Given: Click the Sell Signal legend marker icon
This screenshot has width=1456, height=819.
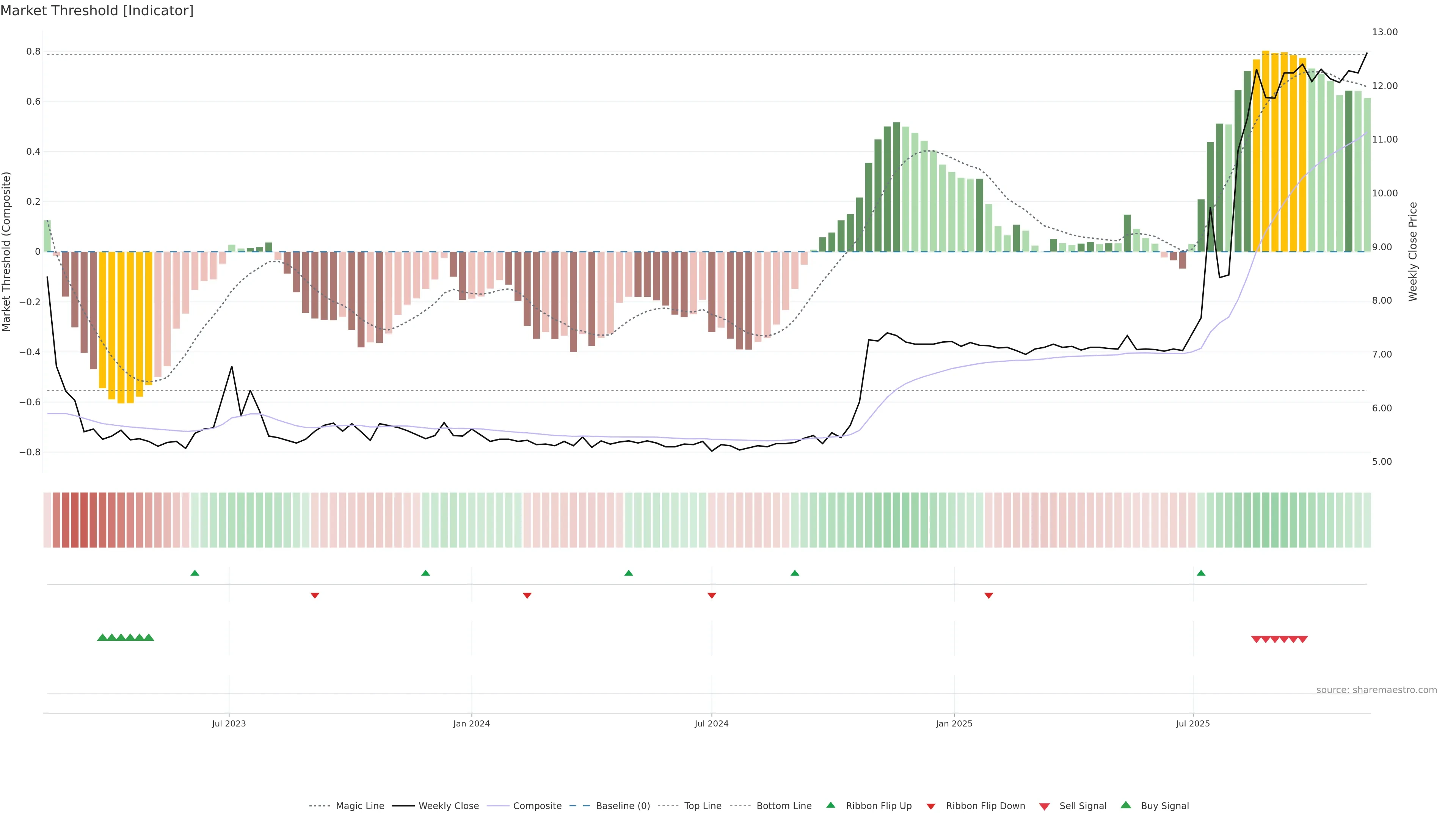Looking at the screenshot, I should pyautogui.click(x=1044, y=806).
